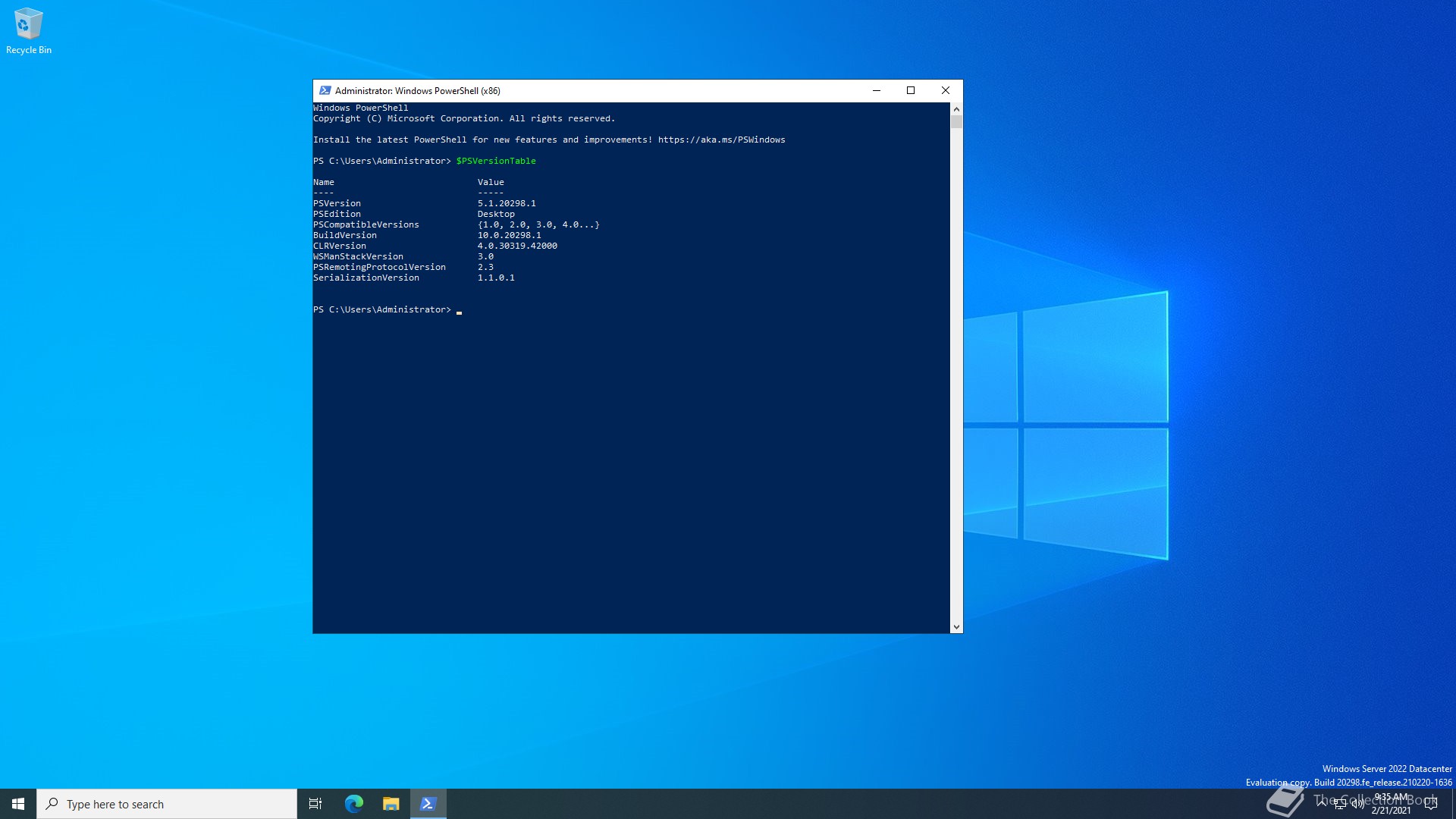Maximize the PowerShell window
This screenshot has width=1456, height=819.
pyautogui.click(x=911, y=90)
